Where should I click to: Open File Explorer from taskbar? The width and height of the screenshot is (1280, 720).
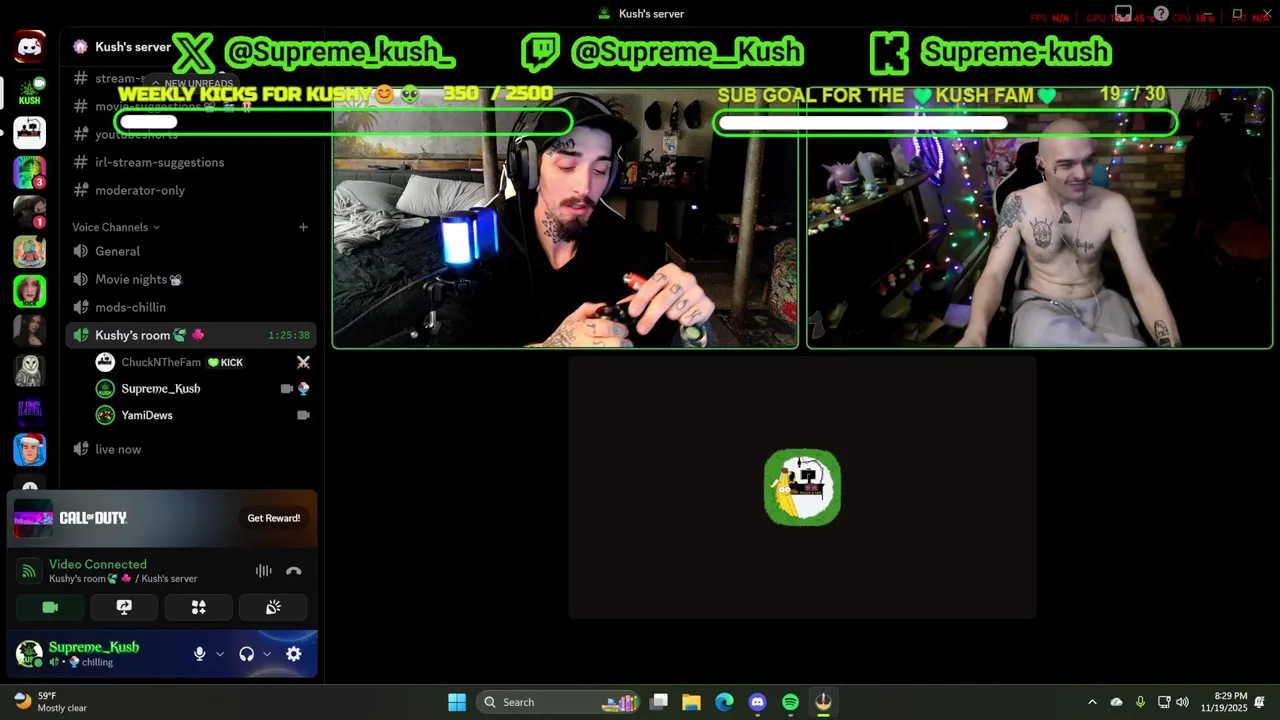(x=691, y=702)
